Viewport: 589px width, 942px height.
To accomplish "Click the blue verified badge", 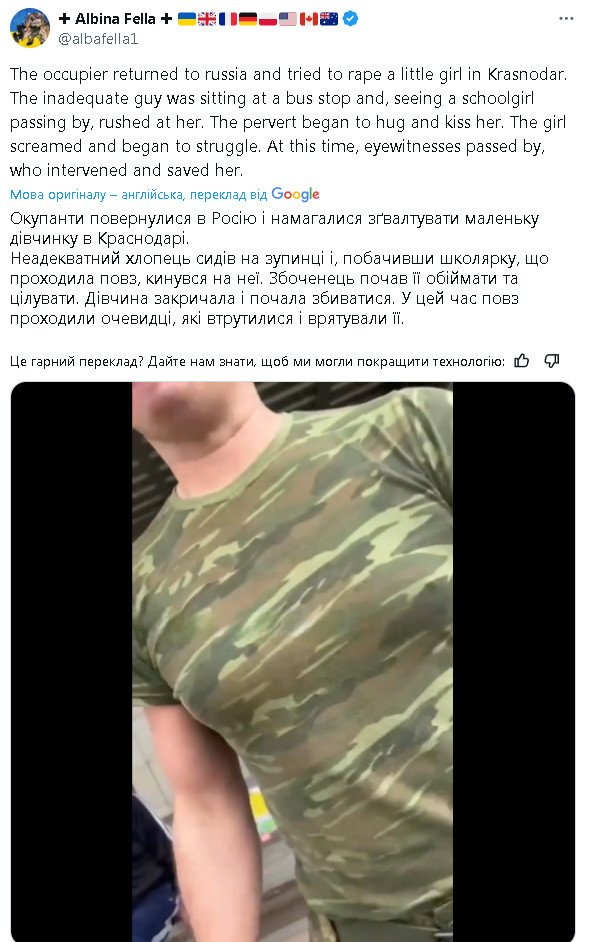I will (350, 19).
